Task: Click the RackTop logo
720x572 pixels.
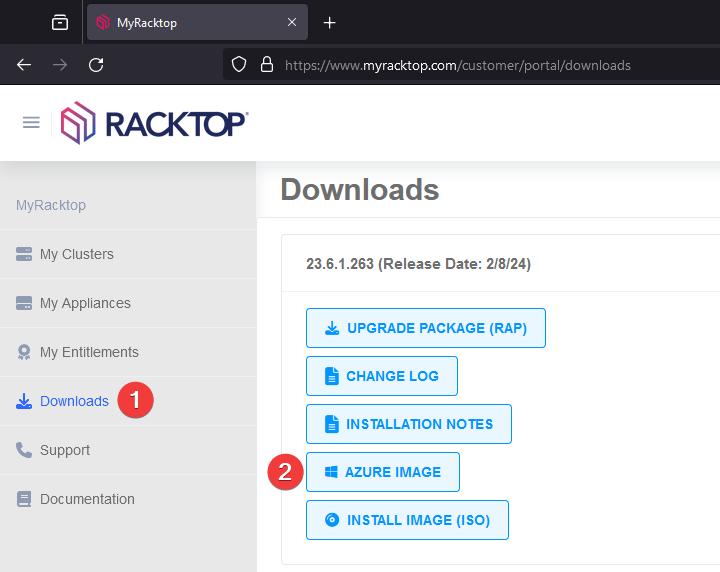Action: pos(154,123)
